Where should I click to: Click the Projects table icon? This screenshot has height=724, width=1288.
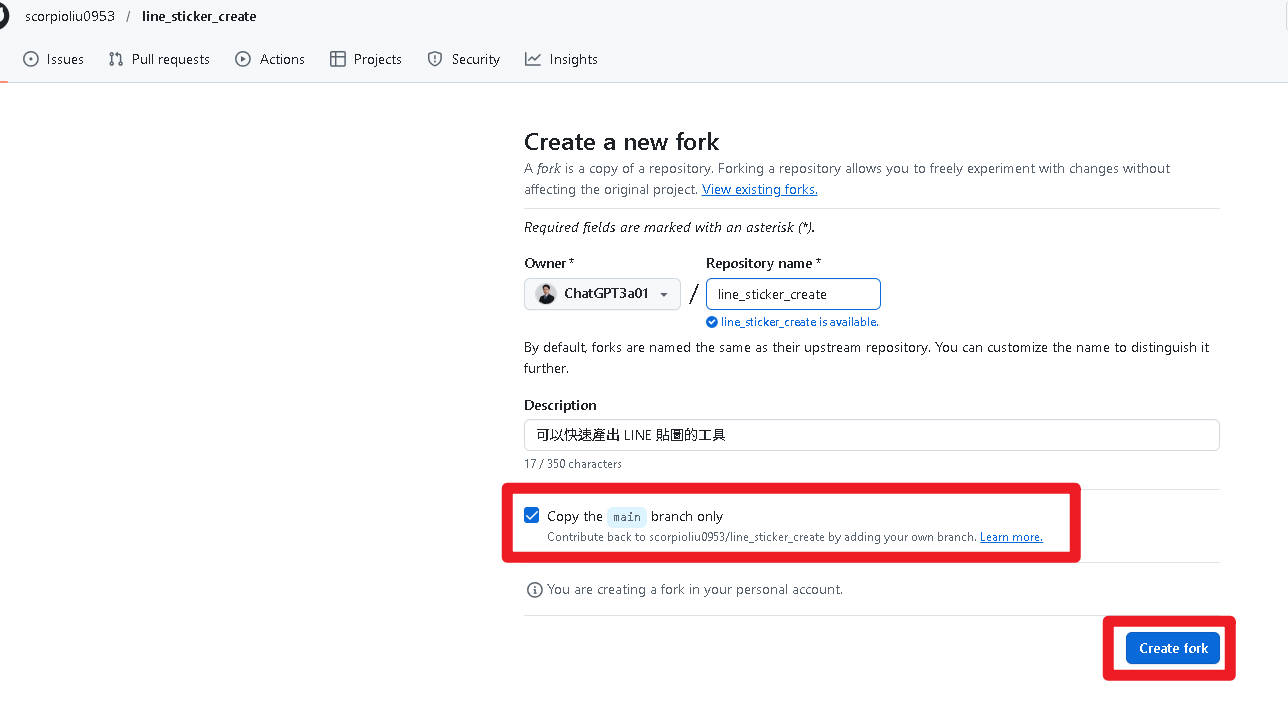tap(337, 59)
